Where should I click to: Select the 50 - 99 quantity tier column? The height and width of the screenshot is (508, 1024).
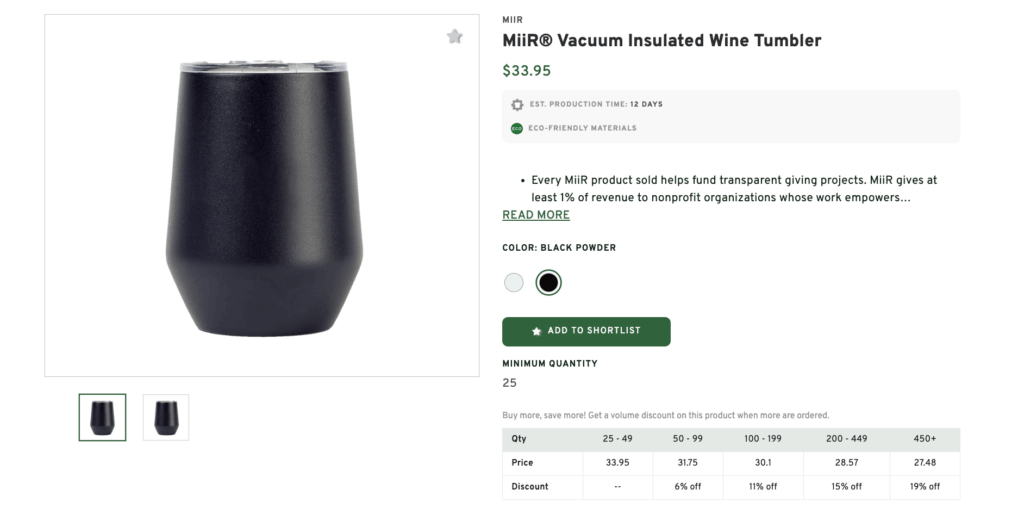[x=687, y=439]
